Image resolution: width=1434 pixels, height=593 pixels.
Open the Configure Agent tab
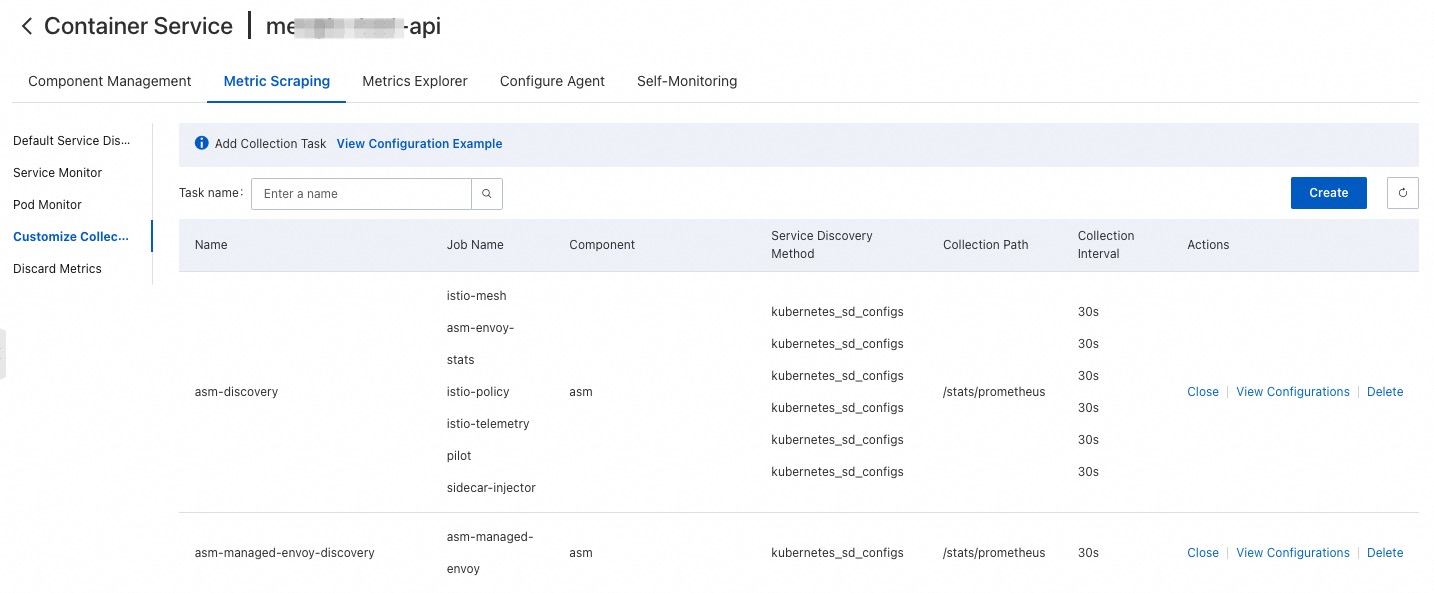552,81
